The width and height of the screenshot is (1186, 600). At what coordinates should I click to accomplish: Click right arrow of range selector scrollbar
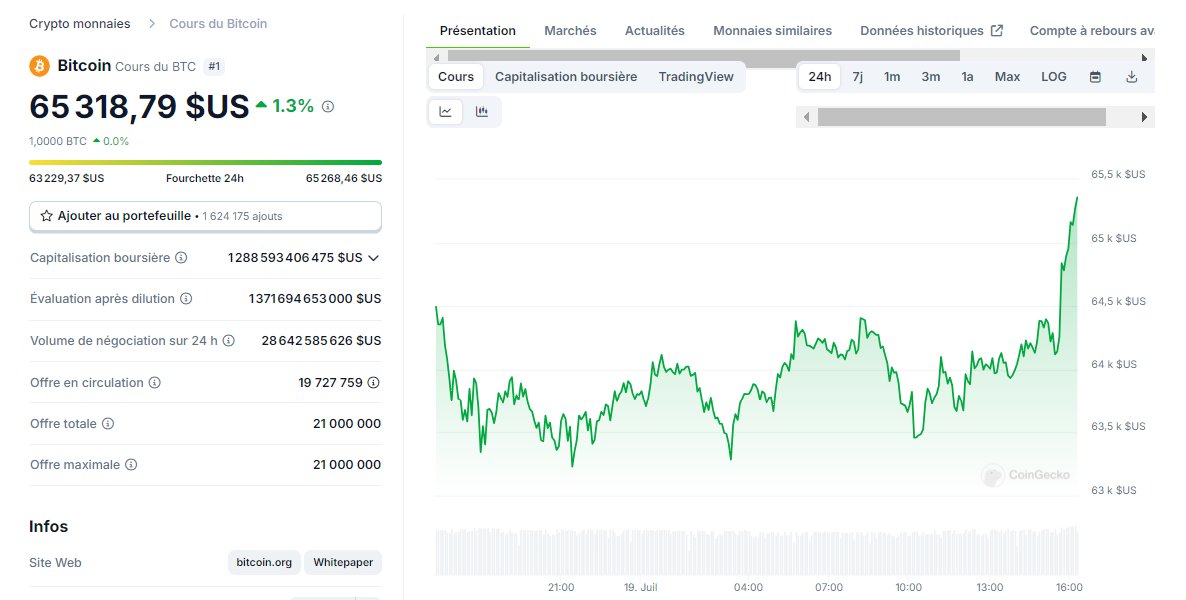coord(1144,117)
